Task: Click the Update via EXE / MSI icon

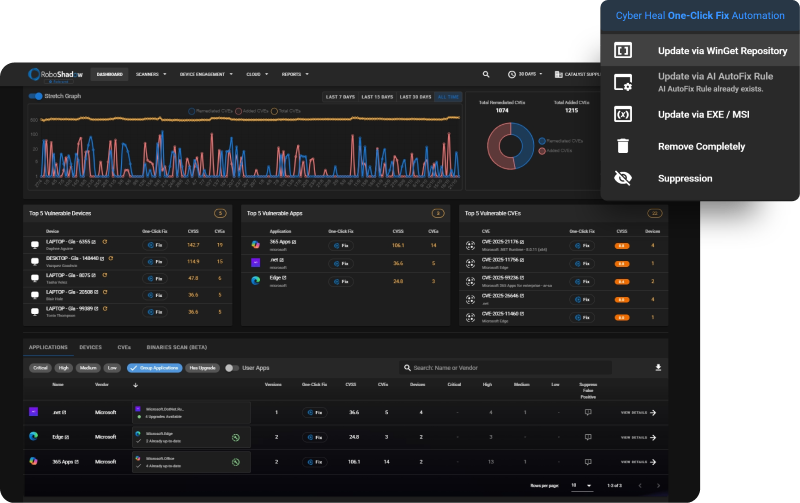Action: point(623,114)
